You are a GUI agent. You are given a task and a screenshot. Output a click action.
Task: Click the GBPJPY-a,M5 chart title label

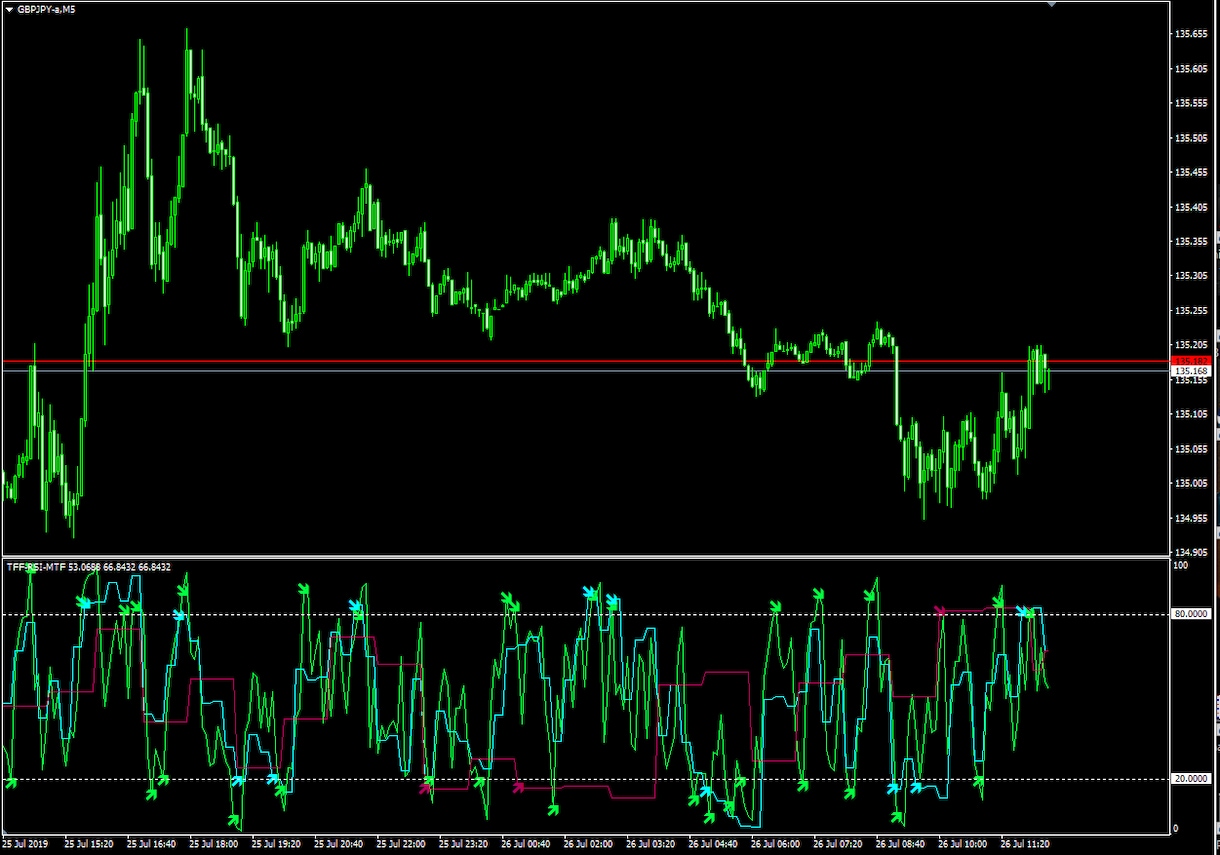pos(46,8)
